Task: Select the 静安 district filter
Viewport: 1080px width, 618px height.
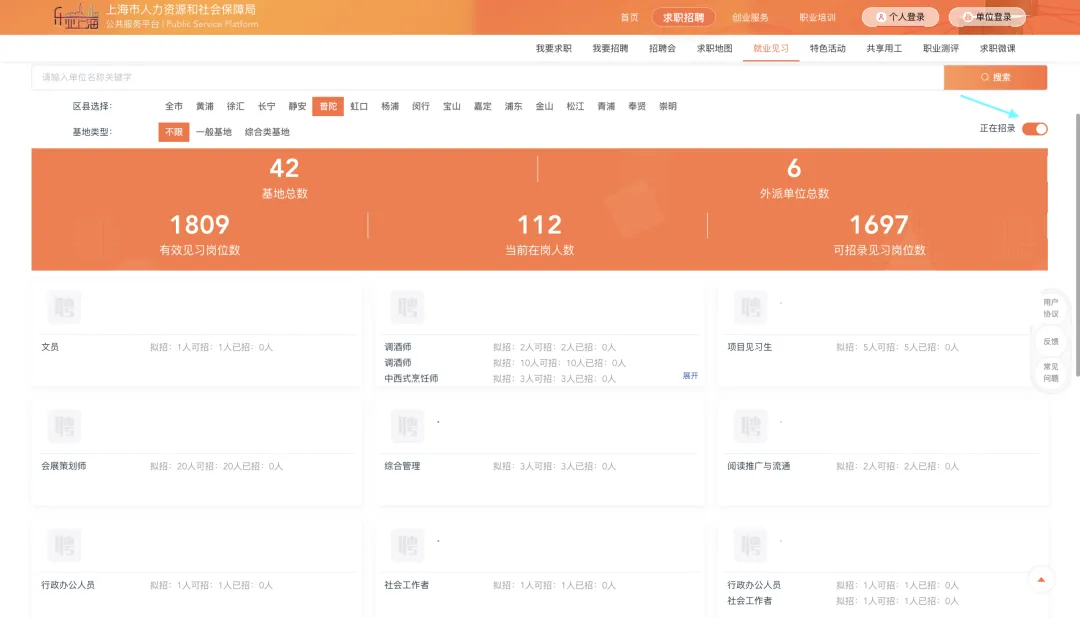Action: pos(298,106)
